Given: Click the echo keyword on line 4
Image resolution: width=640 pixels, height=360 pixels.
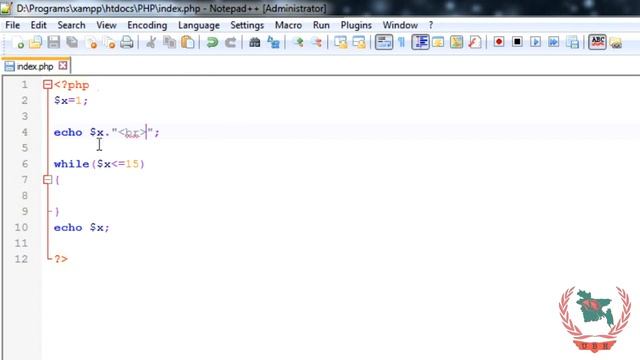Looking at the screenshot, I should (x=68, y=132).
